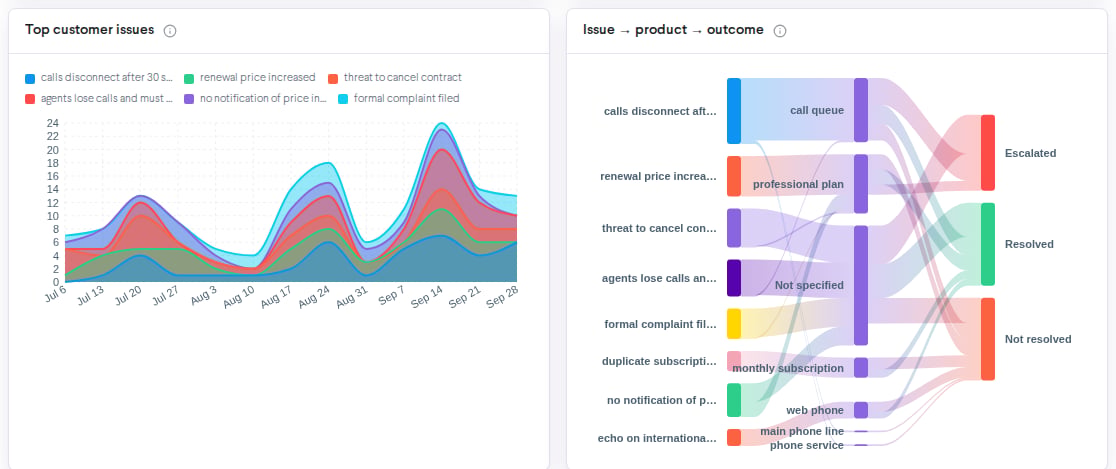Toggle 'agents lose calls and must...' legend entry
The width and height of the screenshot is (1116, 469).
click(x=99, y=98)
